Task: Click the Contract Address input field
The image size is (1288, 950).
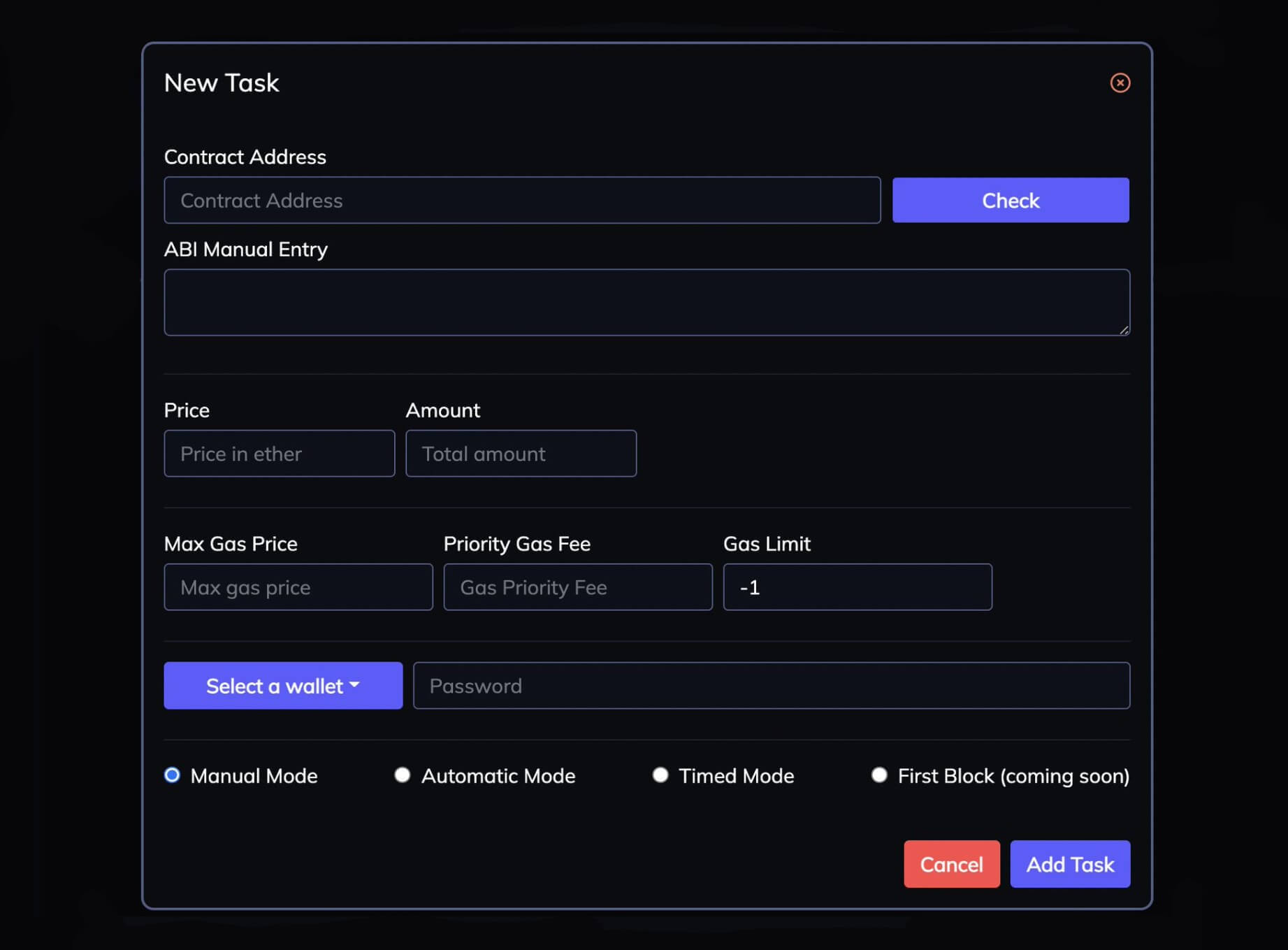Action: click(x=521, y=201)
